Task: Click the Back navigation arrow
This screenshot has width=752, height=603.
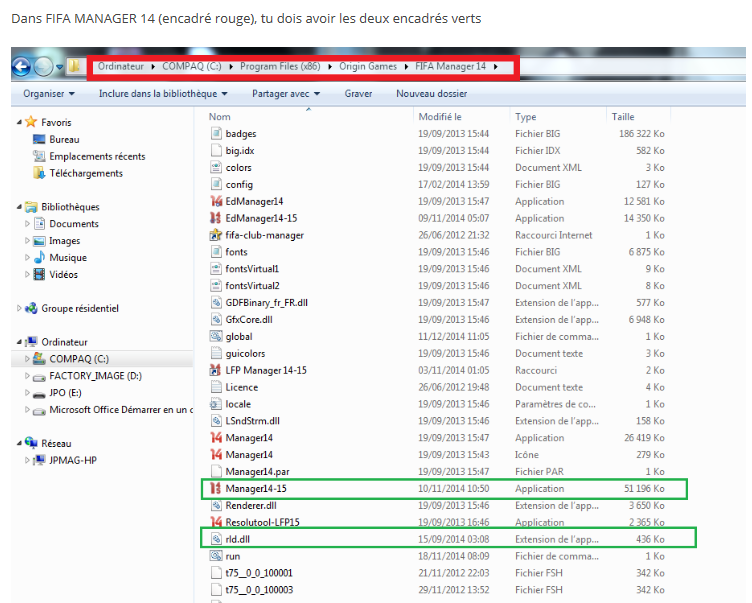Action: click(x=22, y=67)
